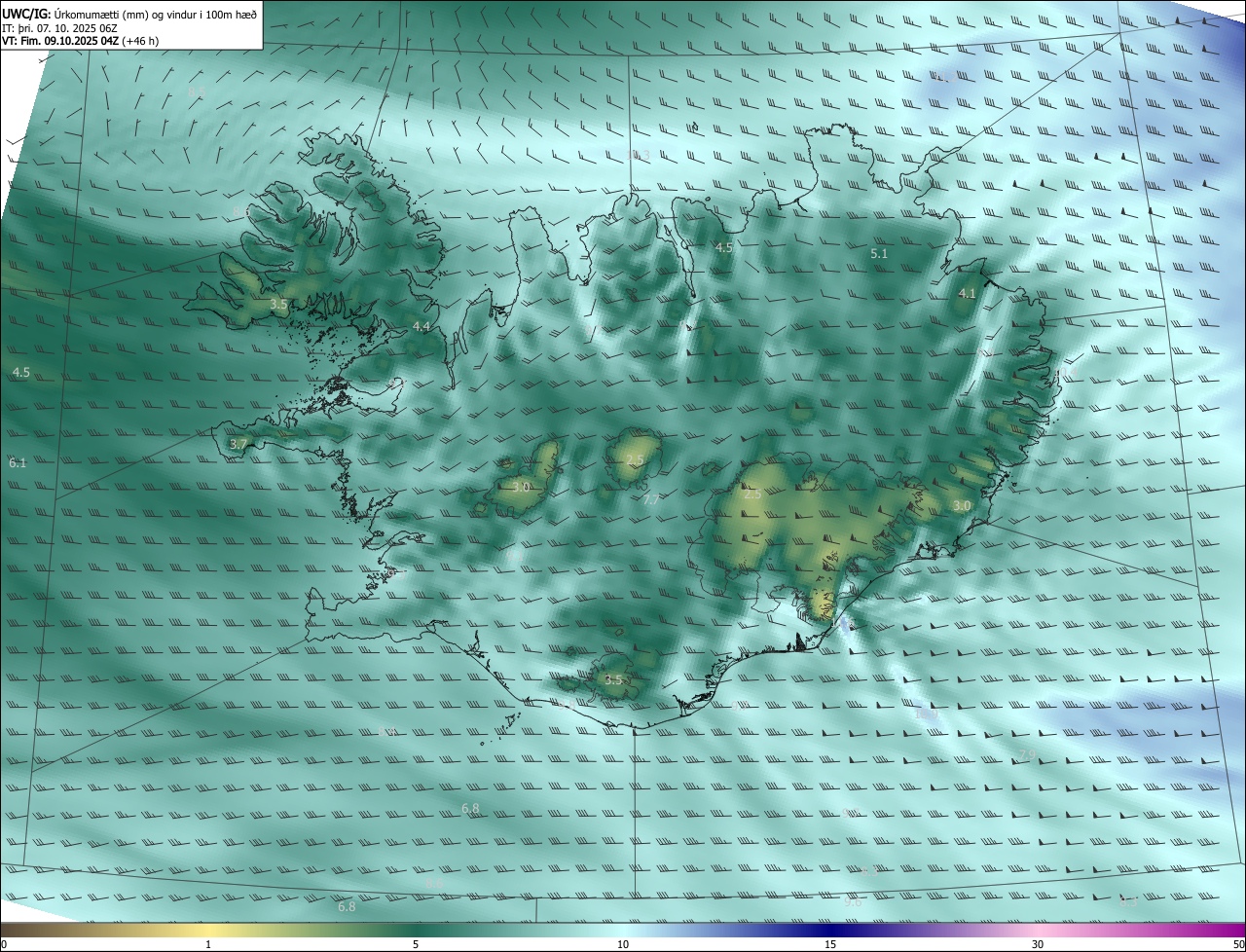This screenshot has width=1246, height=952.
Task: Click the VT: Fim. 09.10.2025 04Z (+46 h) line
Action: click(x=80, y=41)
